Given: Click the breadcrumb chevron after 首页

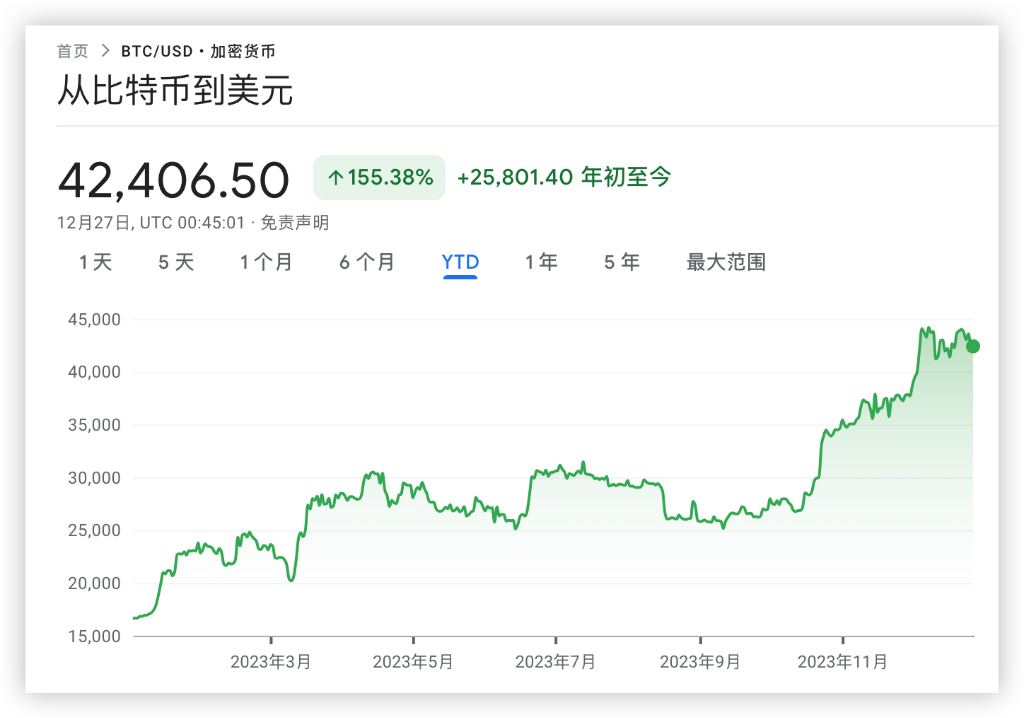Looking at the screenshot, I should click(x=105, y=51).
